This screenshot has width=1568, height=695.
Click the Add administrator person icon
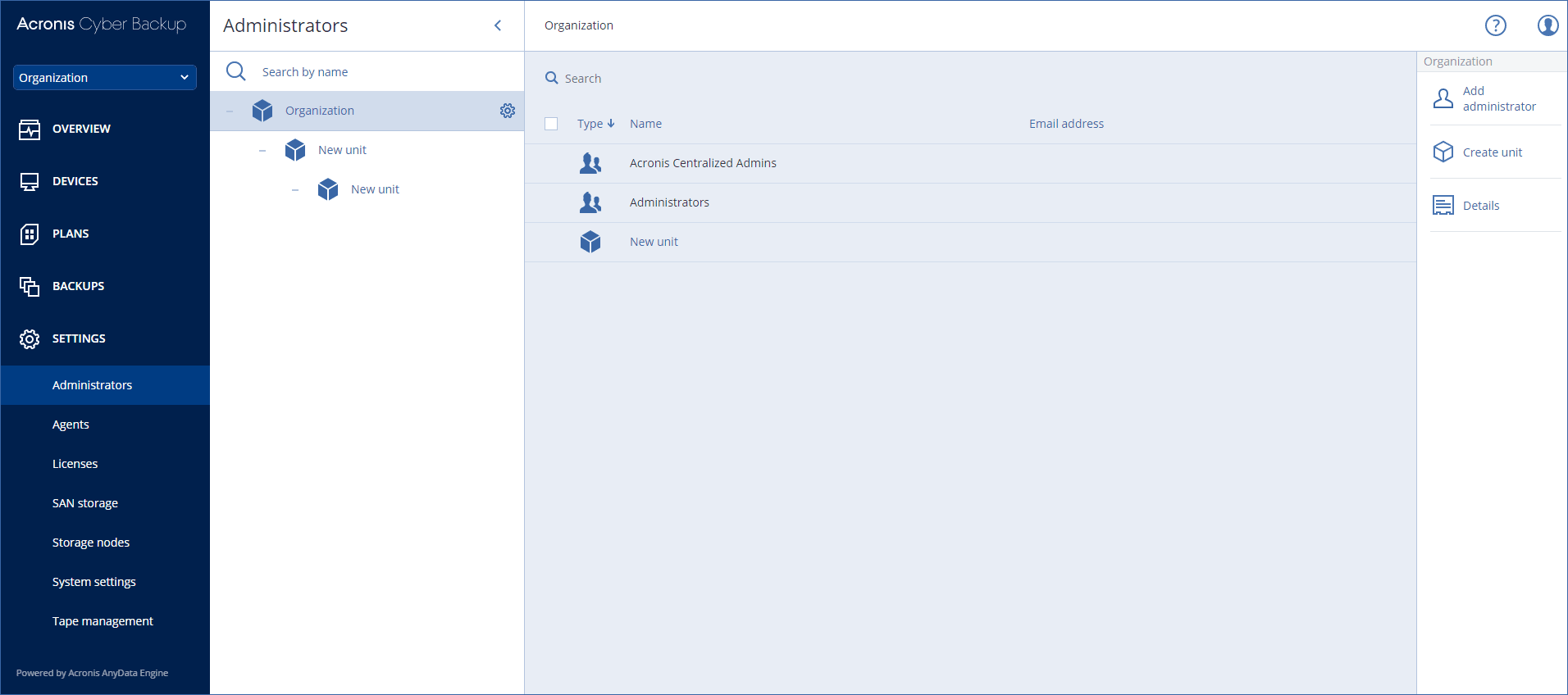tap(1443, 99)
